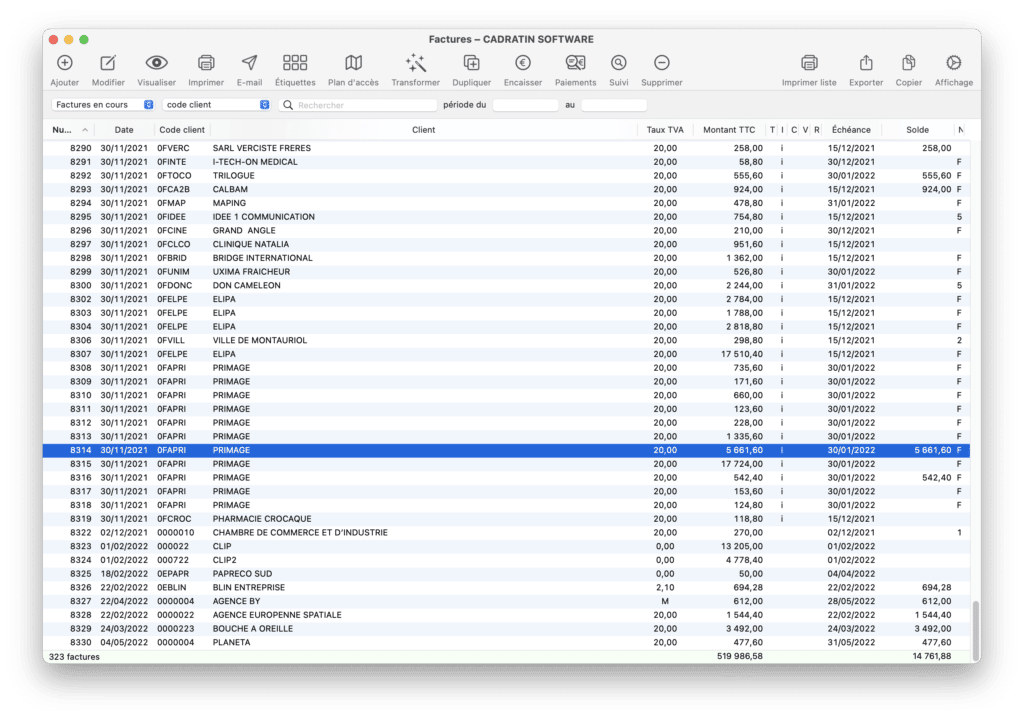This screenshot has width=1024, height=720.
Task: Select the TRILOGUE invoice row
Action: click(506, 176)
